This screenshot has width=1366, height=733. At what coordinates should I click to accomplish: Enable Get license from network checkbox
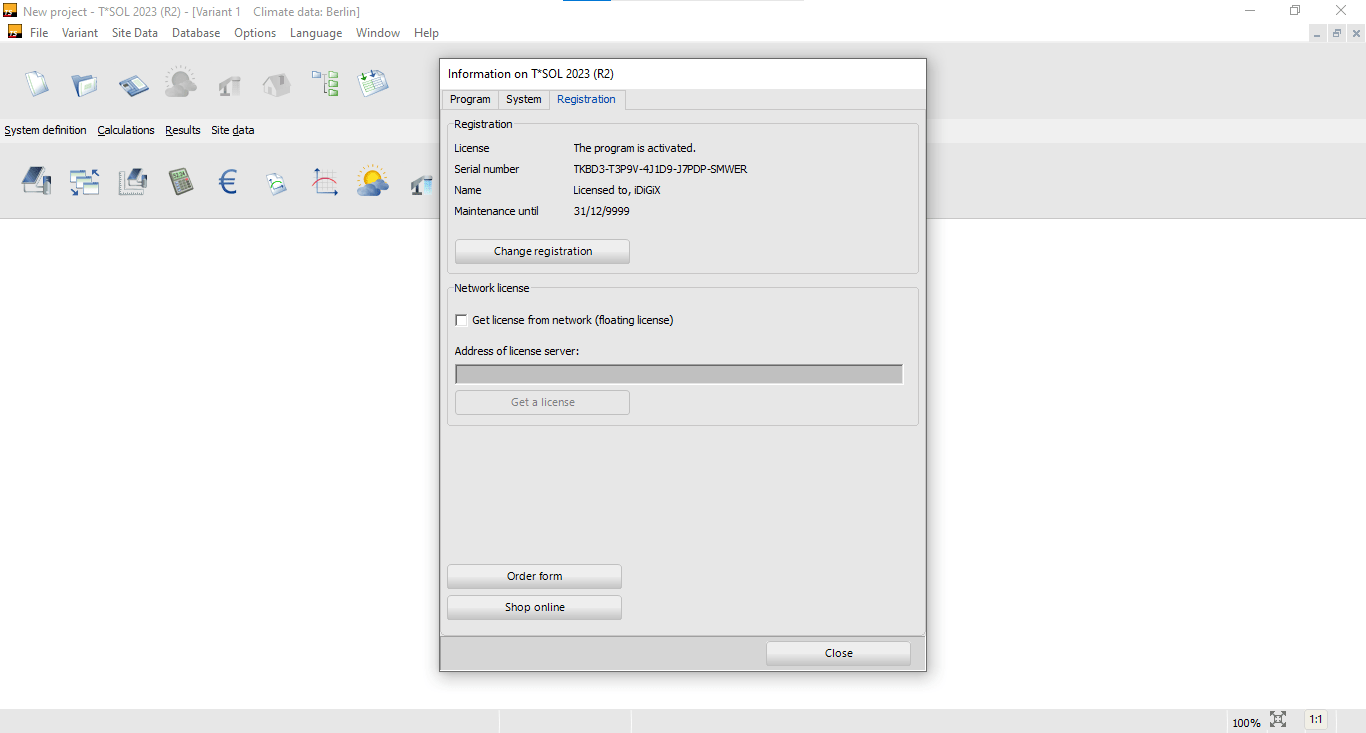coord(461,320)
